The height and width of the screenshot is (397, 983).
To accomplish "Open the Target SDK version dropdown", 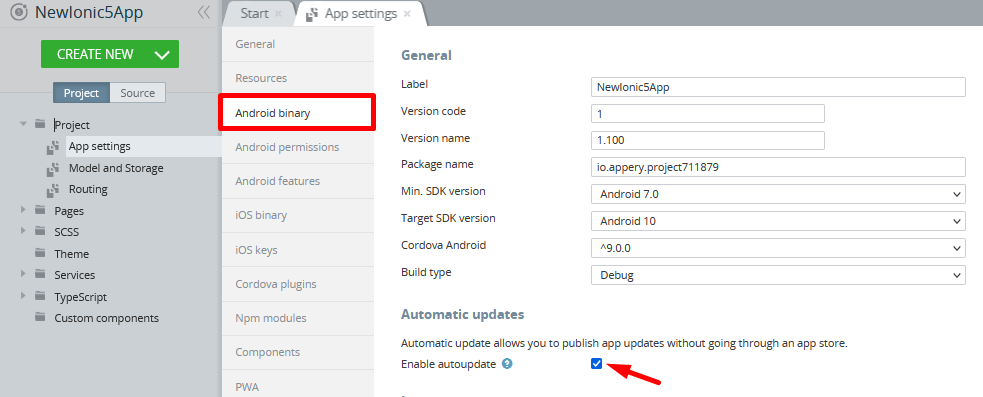I will (778, 221).
